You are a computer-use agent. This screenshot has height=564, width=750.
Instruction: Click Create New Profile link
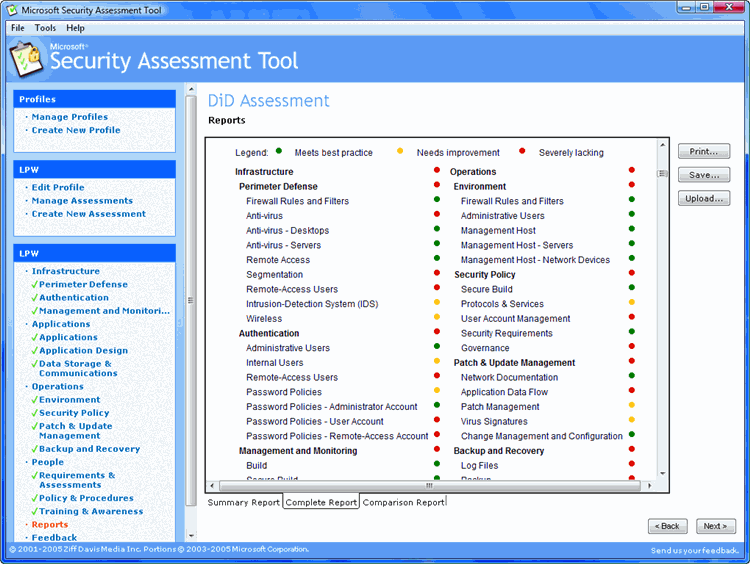(76, 130)
